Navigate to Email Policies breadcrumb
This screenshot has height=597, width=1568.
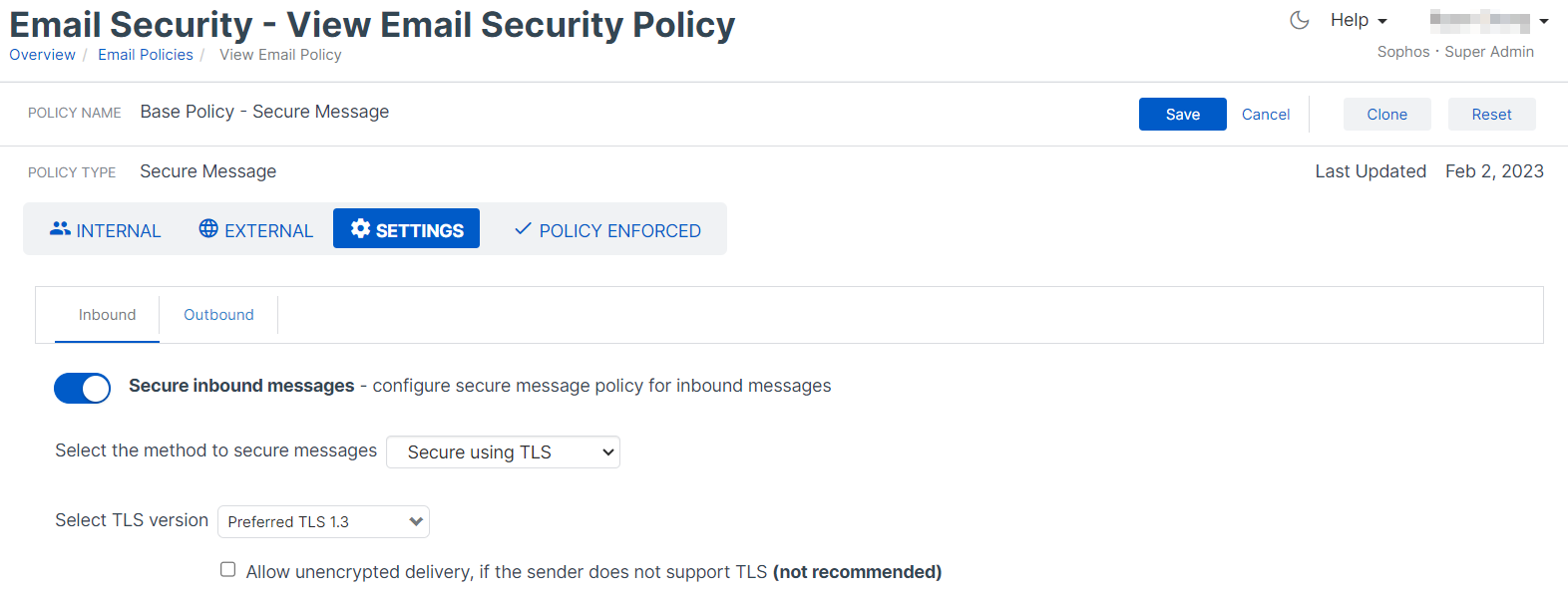146,55
